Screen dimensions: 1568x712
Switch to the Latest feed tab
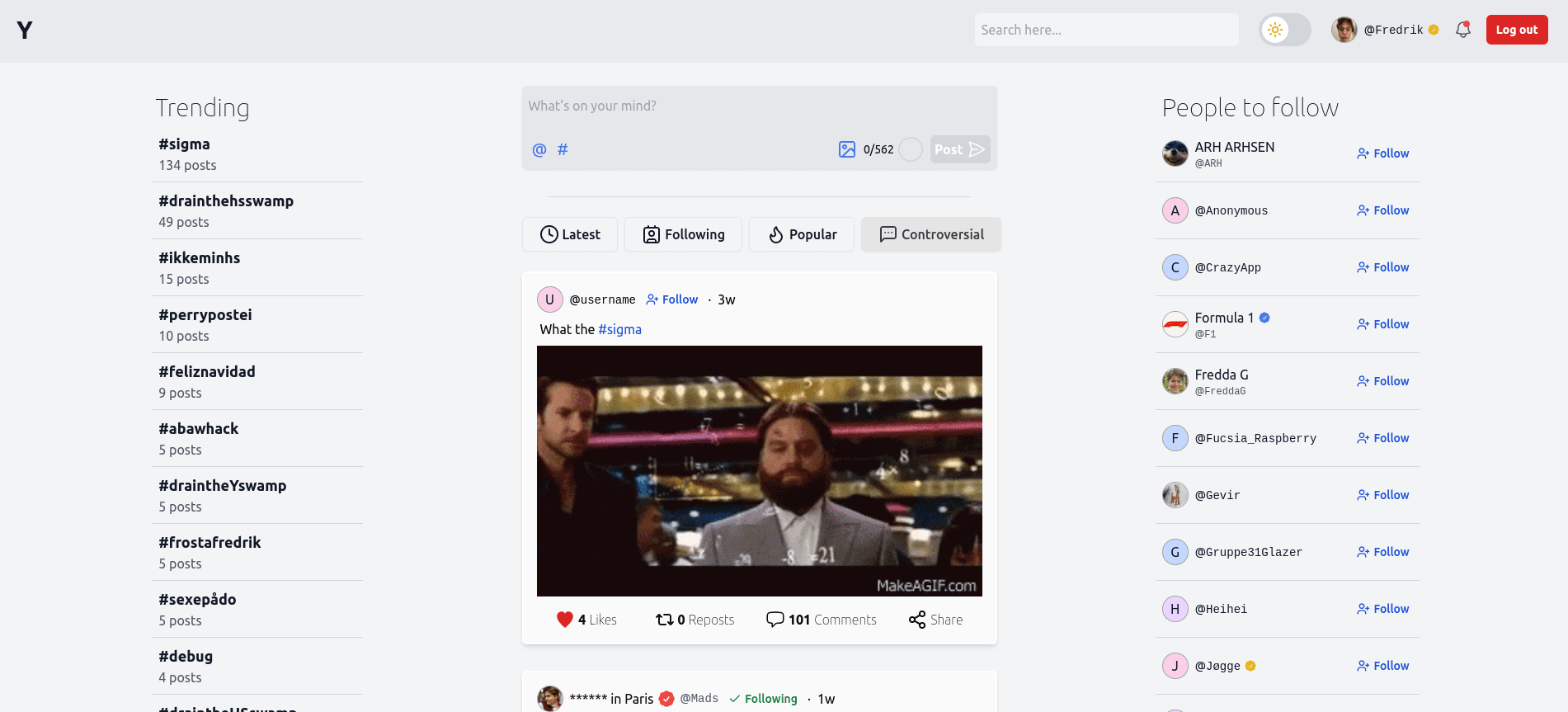570,234
